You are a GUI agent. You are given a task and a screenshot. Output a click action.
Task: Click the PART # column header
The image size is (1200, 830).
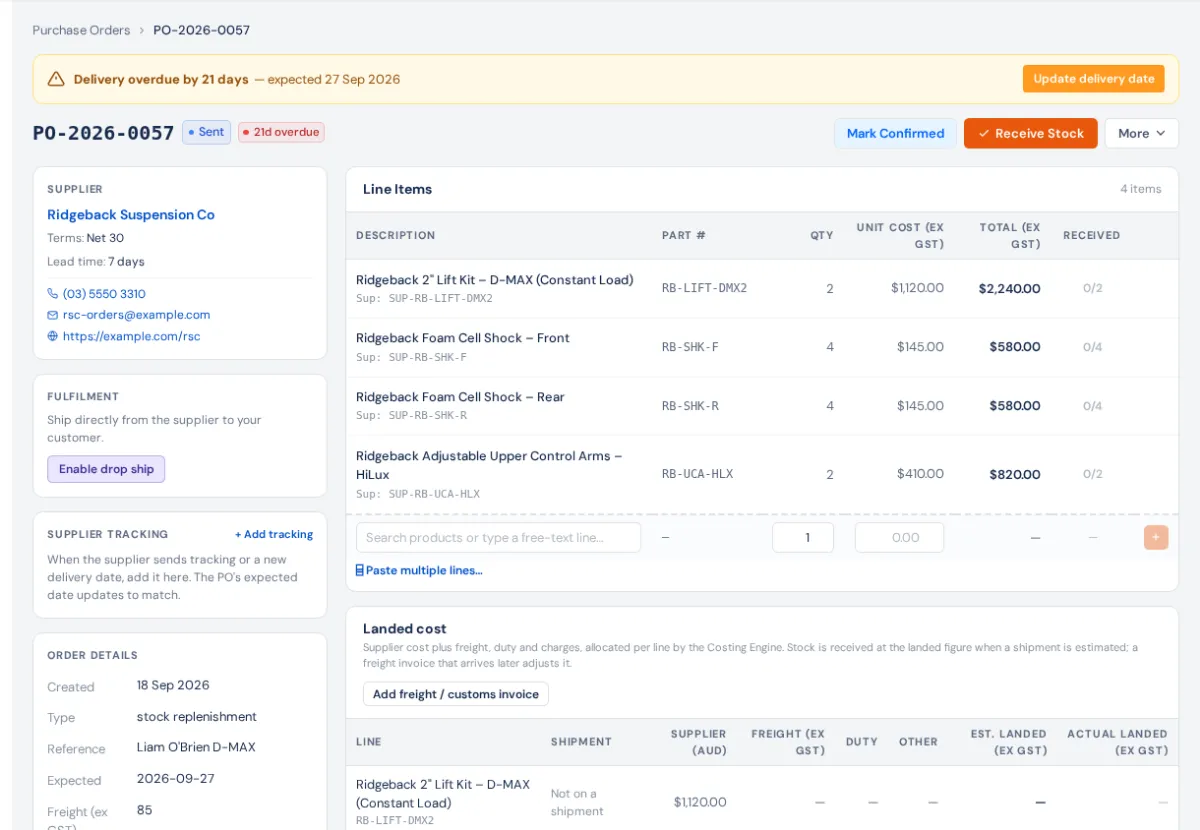pyautogui.click(x=684, y=236)
